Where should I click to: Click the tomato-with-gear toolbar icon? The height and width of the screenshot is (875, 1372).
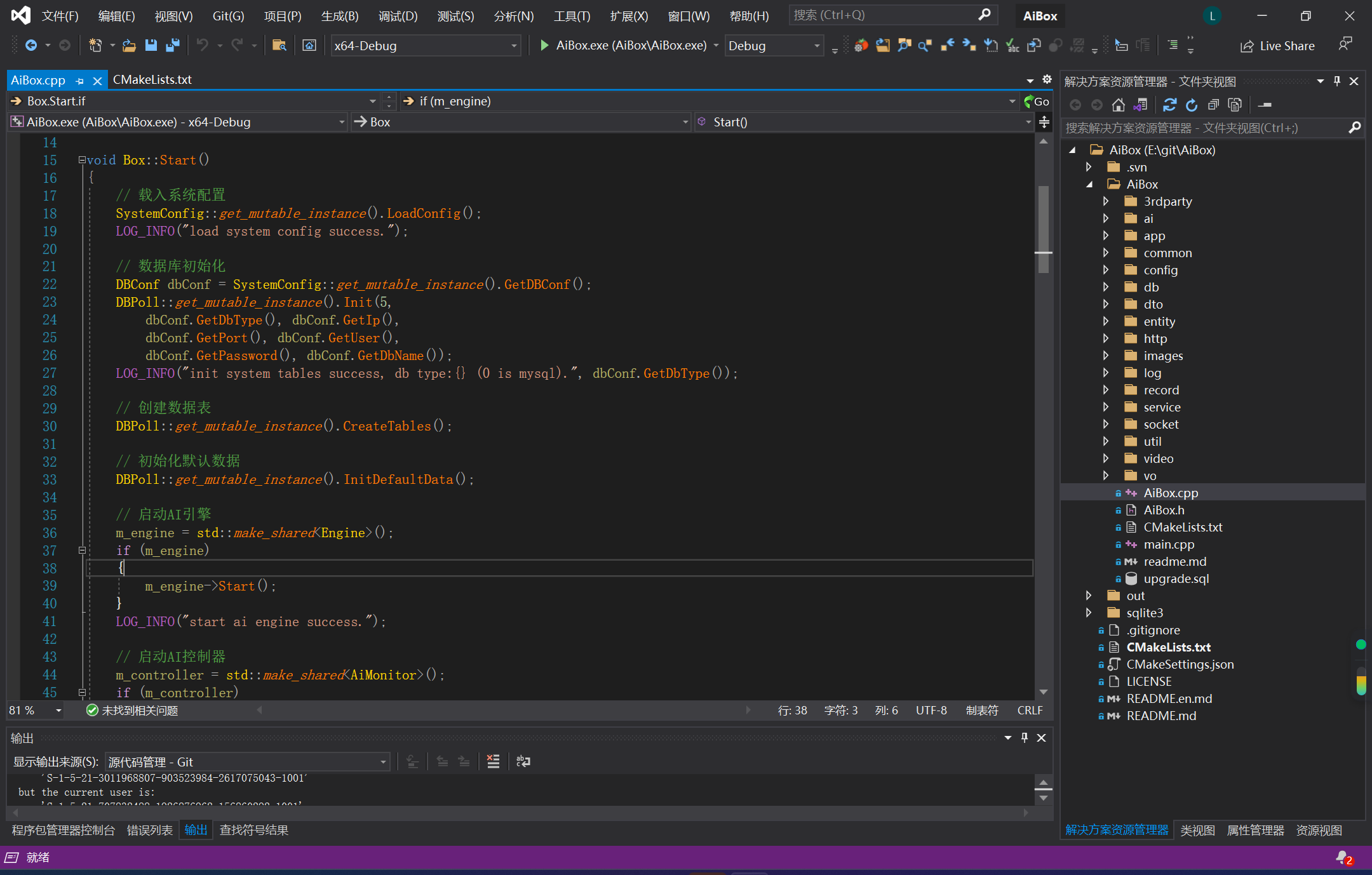coord(861,45)
